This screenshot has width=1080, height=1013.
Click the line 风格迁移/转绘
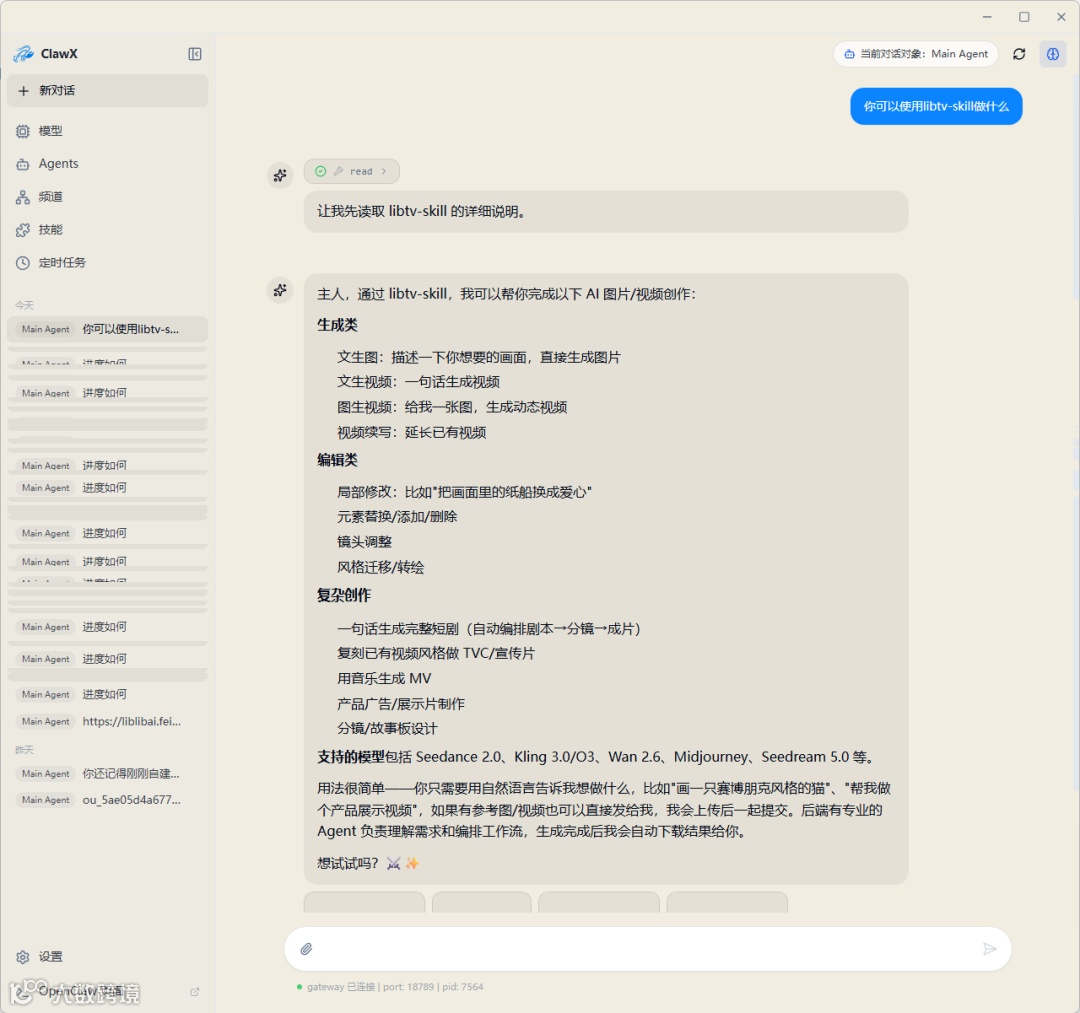pos(380,567)
